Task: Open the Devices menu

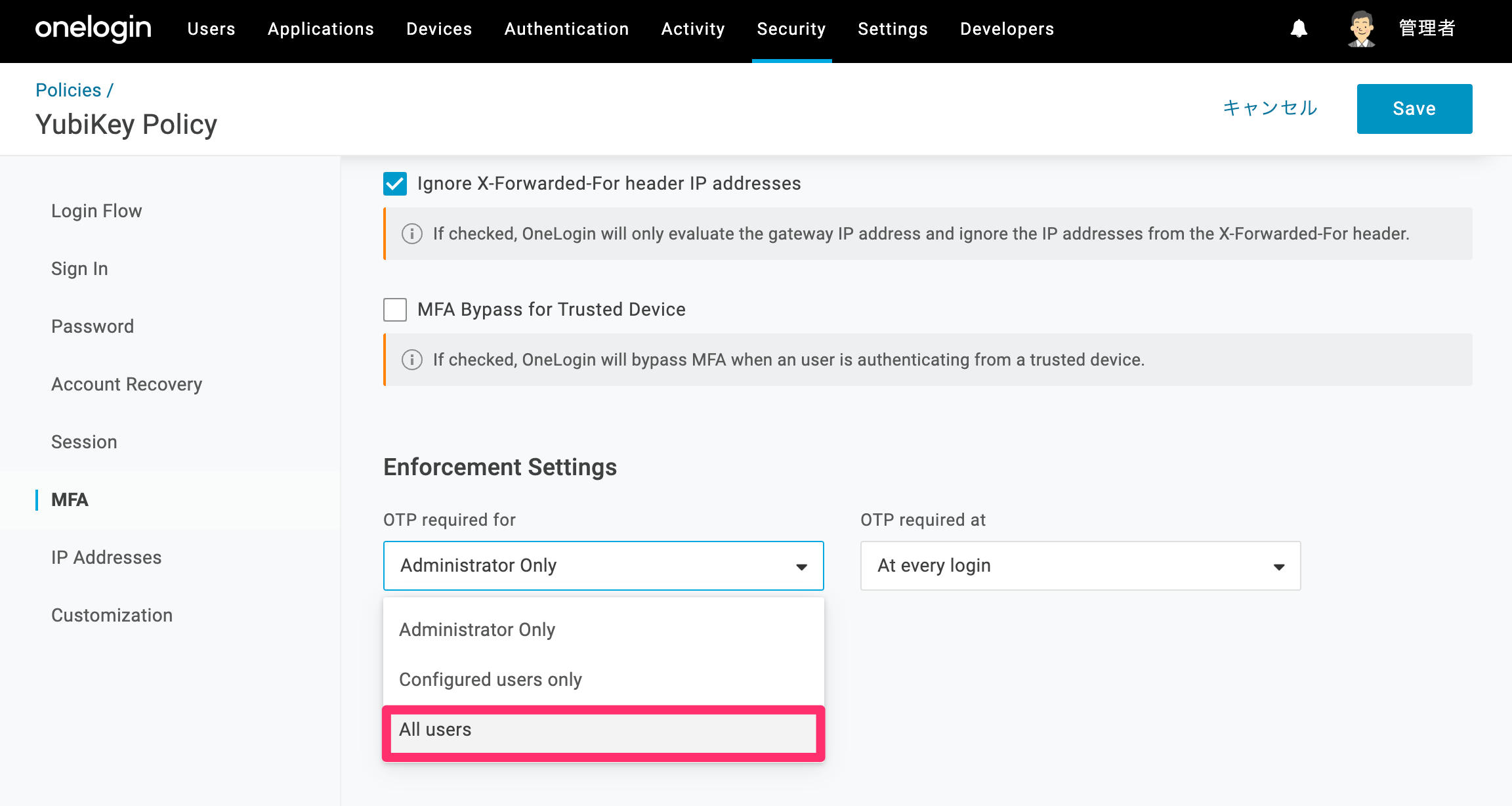Action: 439,29
